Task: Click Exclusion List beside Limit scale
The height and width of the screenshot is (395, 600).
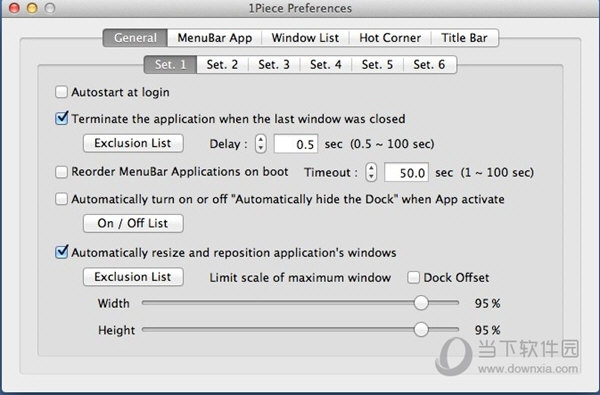Action: pos(133,277)
